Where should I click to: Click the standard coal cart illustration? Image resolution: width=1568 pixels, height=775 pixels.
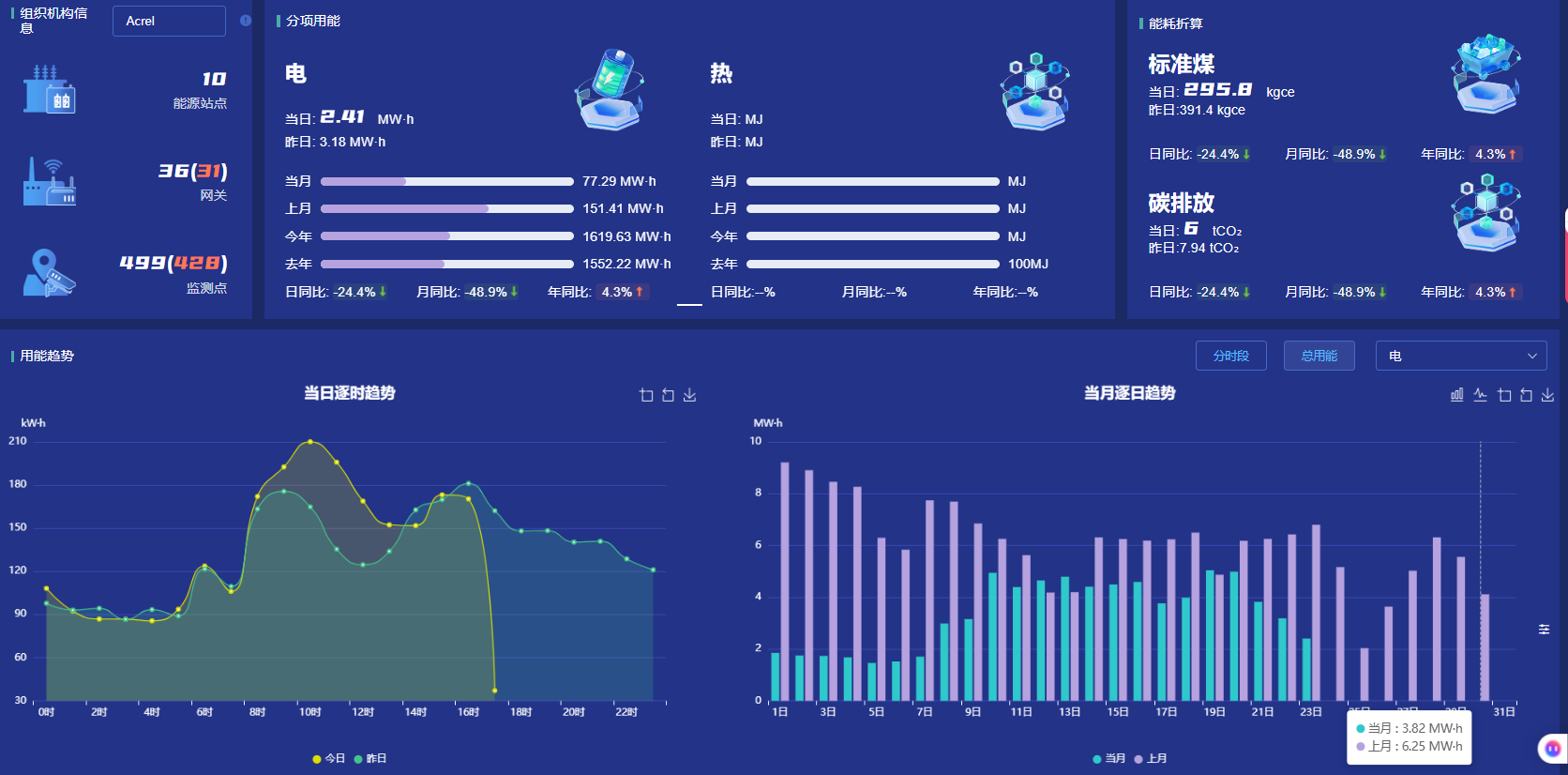(x=1485, y=75)
